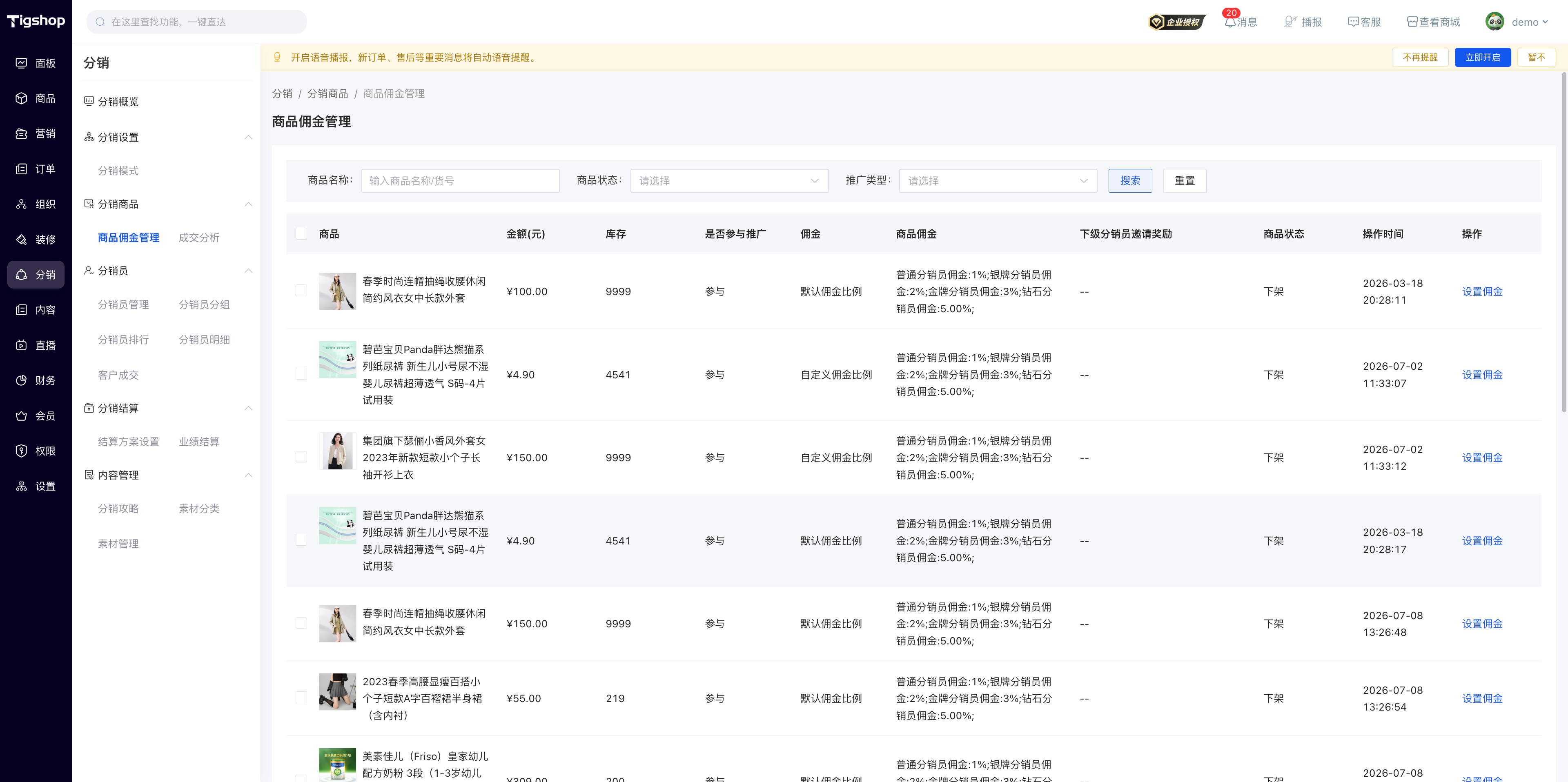Open the 面板 dashboard icon in sidebar
1568x782 pixels.
coord(21,63)
